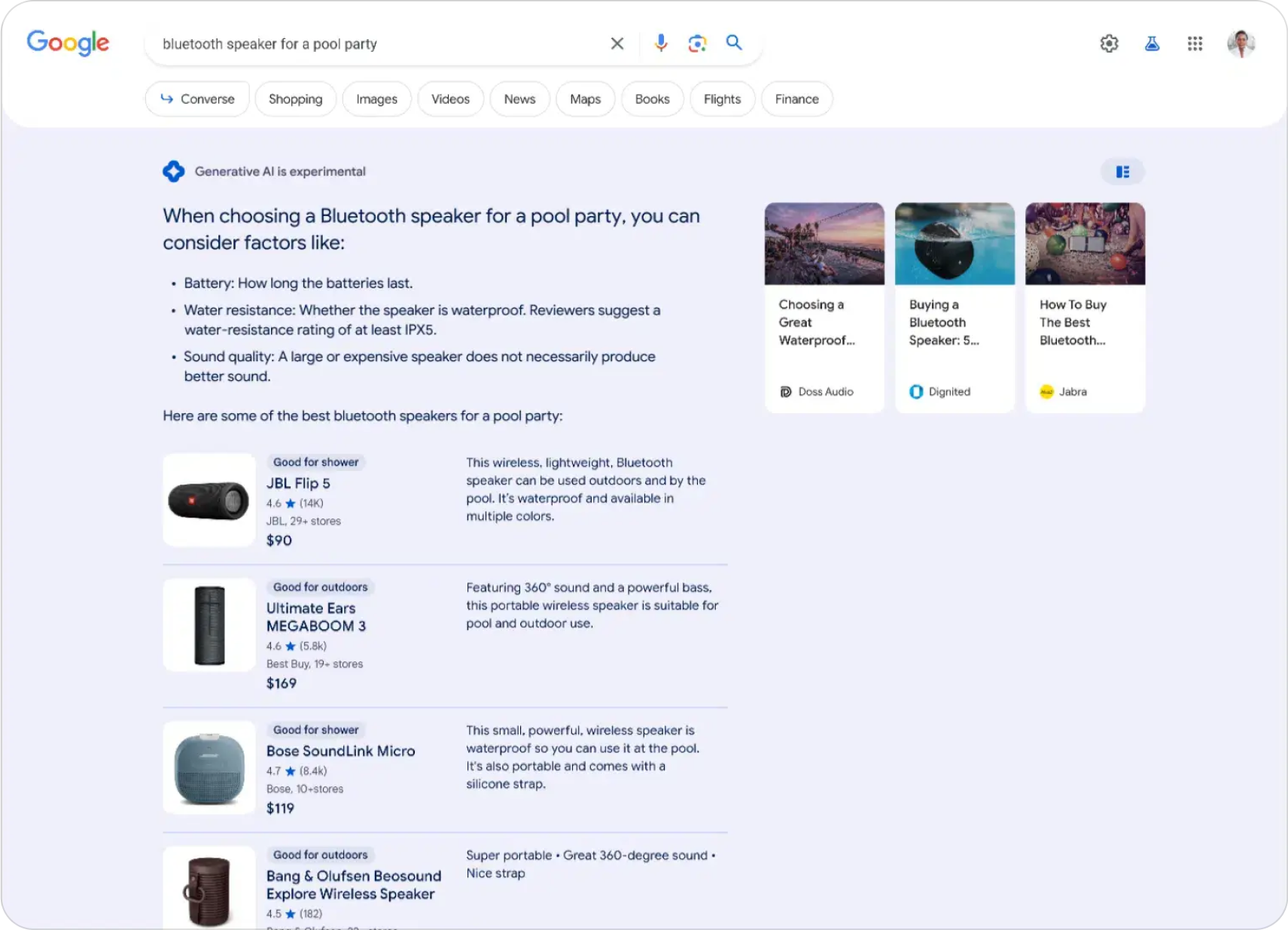Toggle the AI results layout view
Viewport: 1288px width, 930px height.
[x=1122, y=172]
